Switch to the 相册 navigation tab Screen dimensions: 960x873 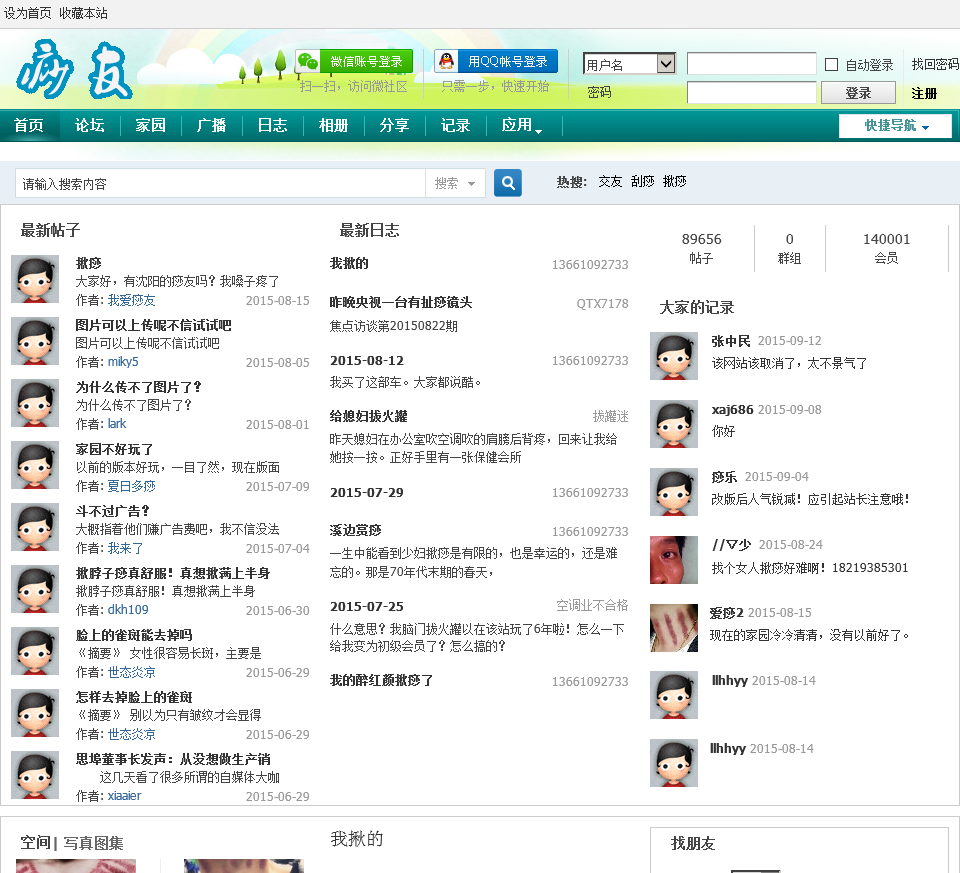coord(333,126)
